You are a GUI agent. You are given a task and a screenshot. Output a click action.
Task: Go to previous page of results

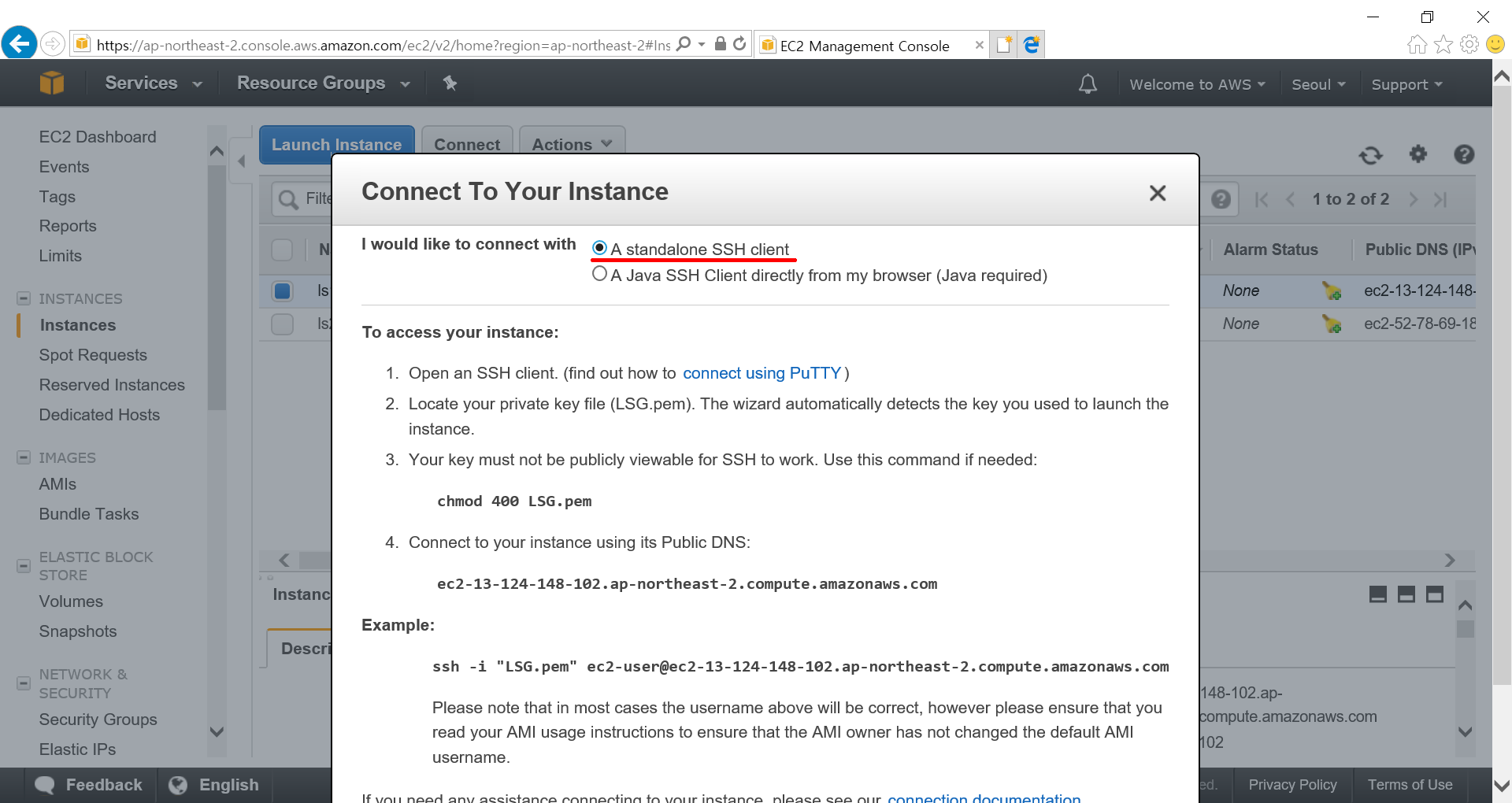[1290, 199]
